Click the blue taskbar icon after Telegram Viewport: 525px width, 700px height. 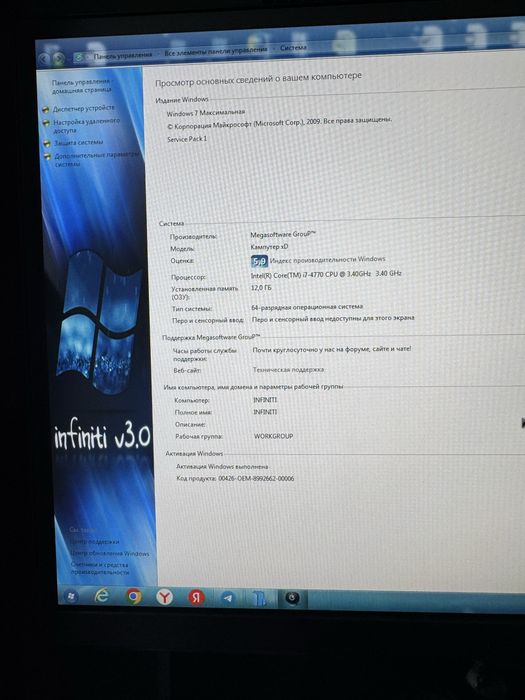(x=260, y=599)
